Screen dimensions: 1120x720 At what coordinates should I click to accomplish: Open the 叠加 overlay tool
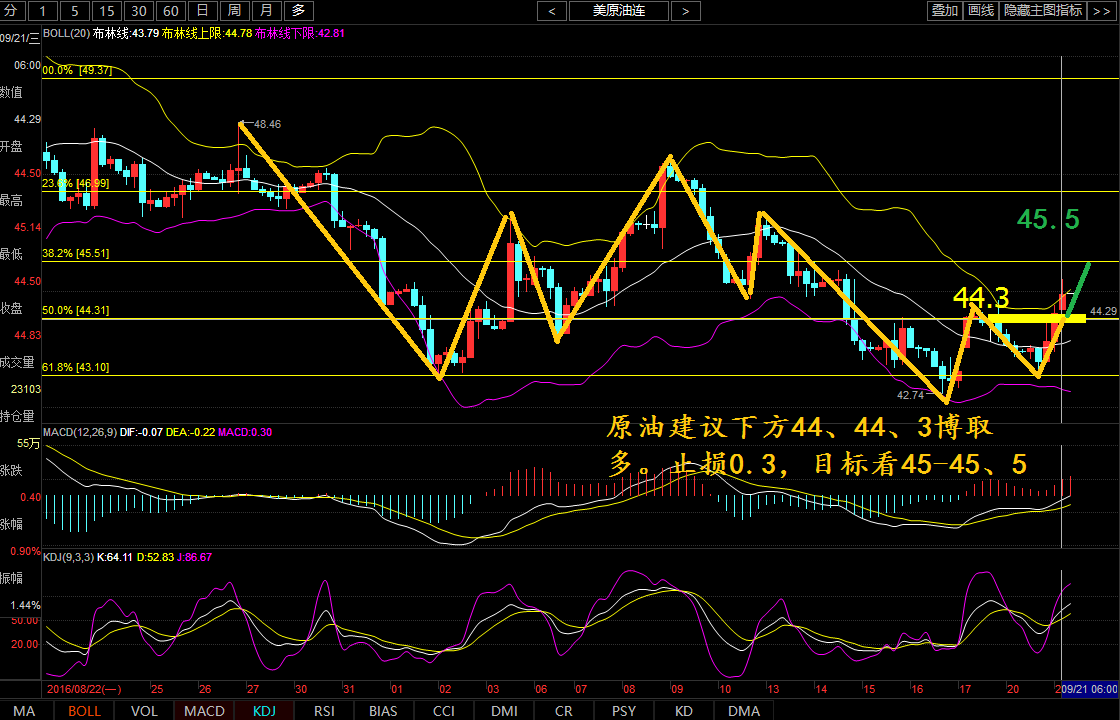click(x=944, y=11)
